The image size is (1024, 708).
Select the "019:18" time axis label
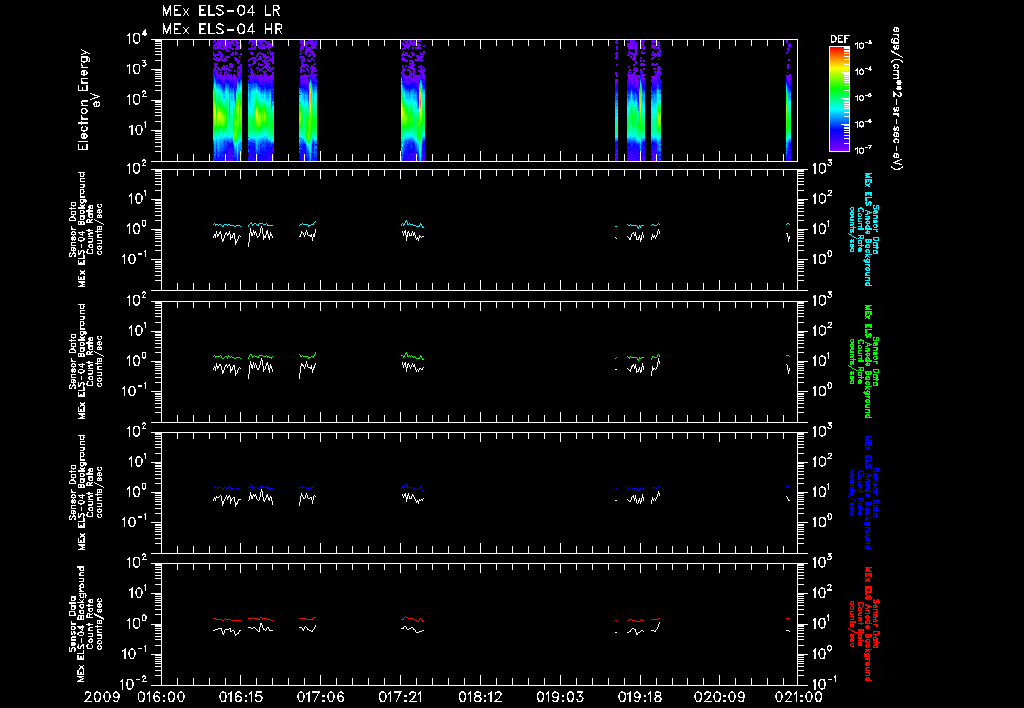639,698
